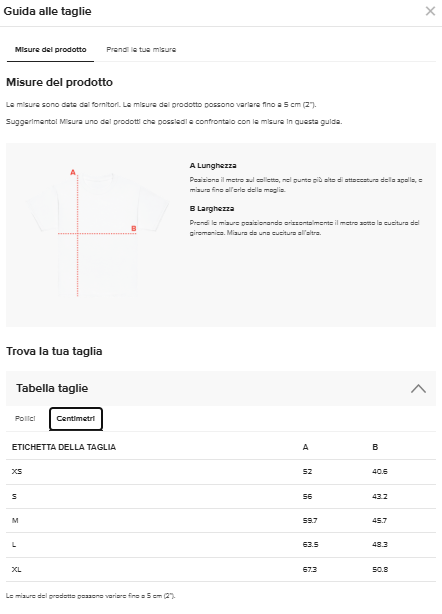Image resolution: width=442 pixels, height=614 pixels.
Task: Open the Prendi le tue misure tab
Action: click(x=141, y=50)
